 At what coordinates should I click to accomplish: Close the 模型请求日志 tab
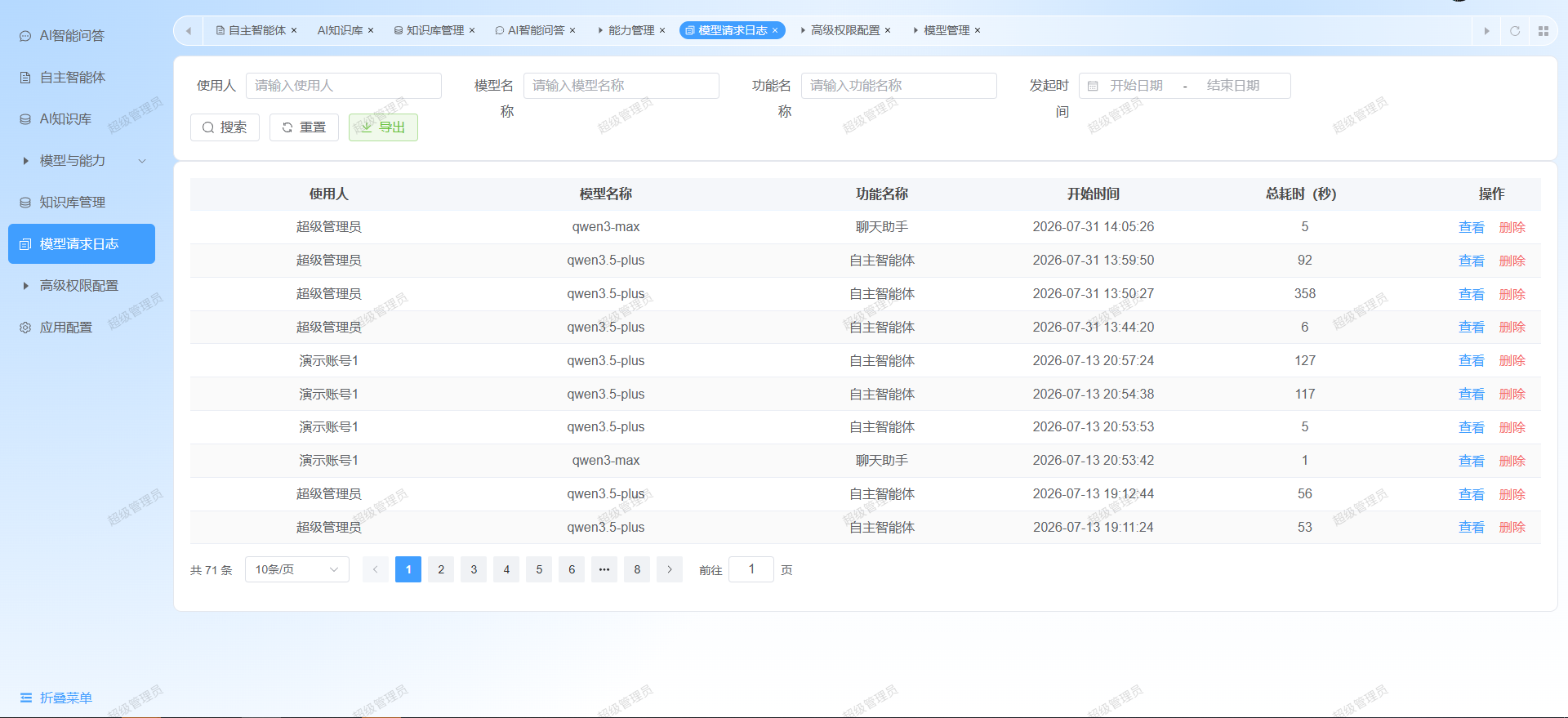(775, 30)
